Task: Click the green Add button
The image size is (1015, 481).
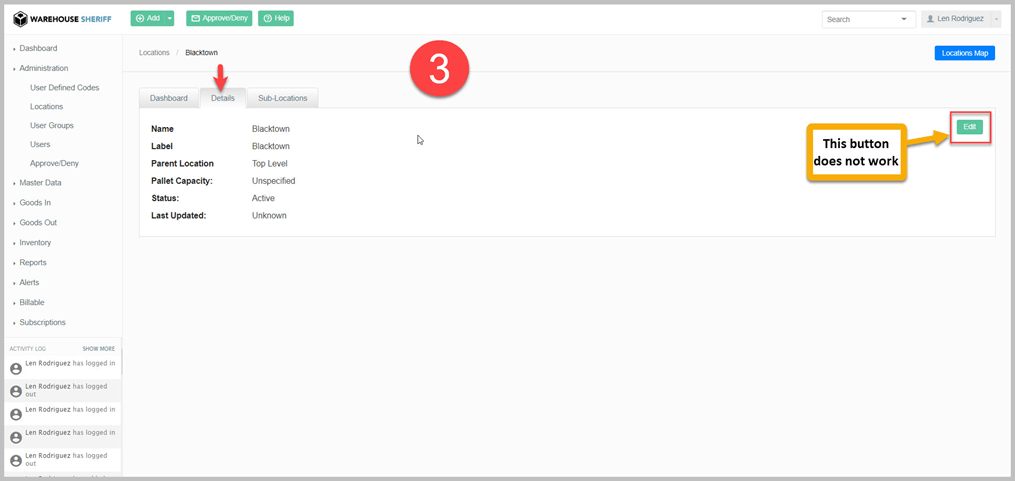Action: click(x=147, y=18)
